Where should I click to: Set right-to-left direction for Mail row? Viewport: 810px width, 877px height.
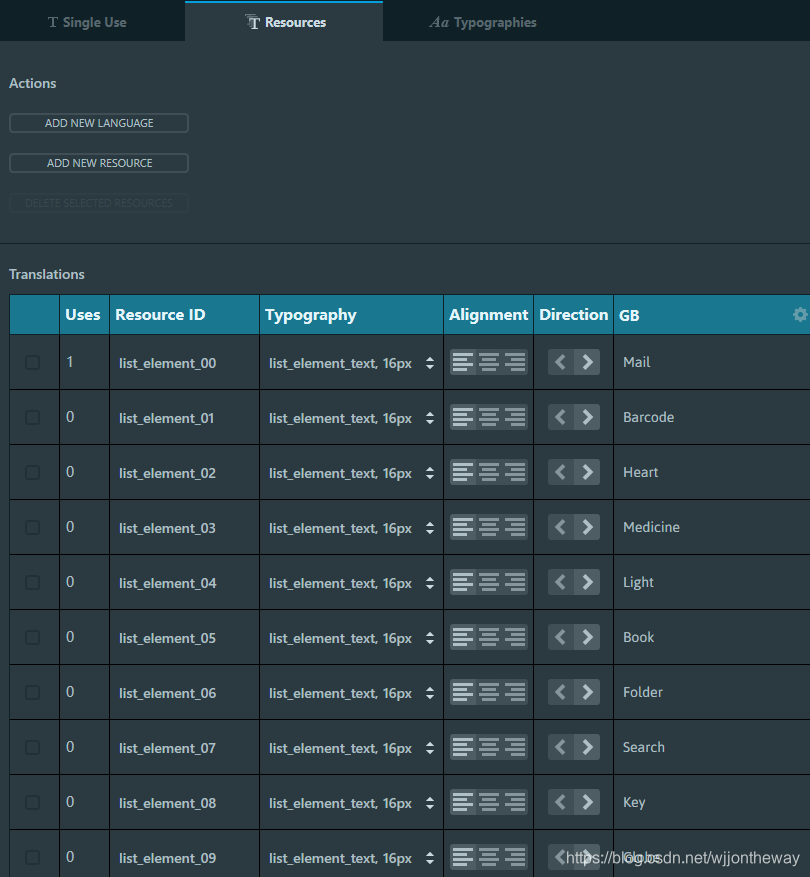(x=561, y=362)
